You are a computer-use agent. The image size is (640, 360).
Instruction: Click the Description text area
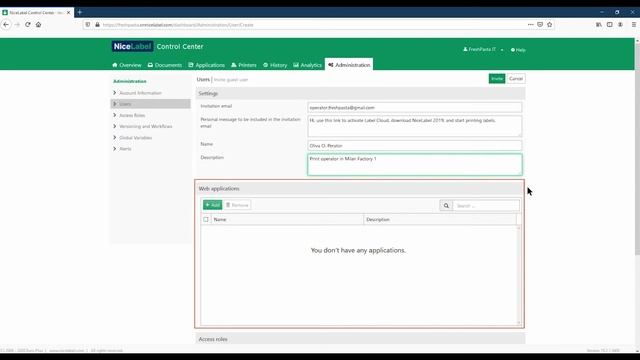[x=414, y=164]
